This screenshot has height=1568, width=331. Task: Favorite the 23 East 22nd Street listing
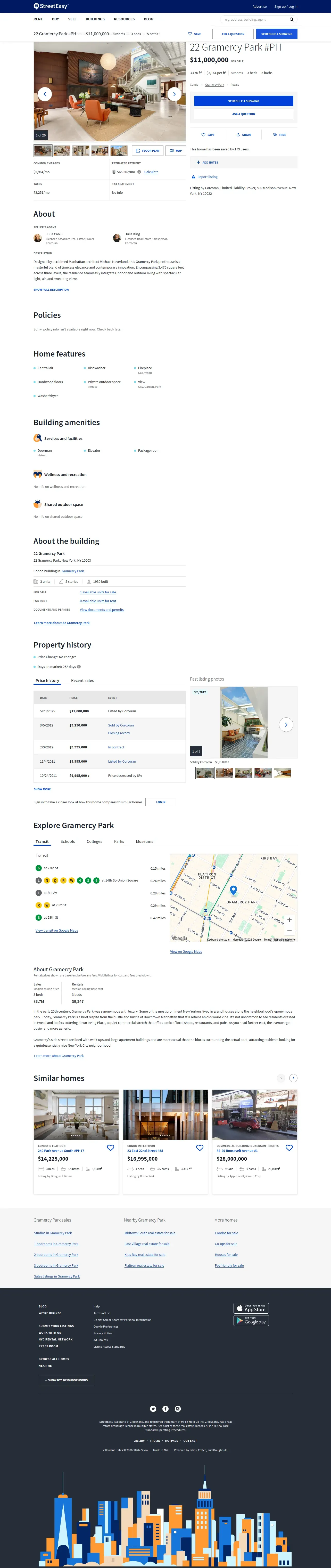(x=200, y=1147)
